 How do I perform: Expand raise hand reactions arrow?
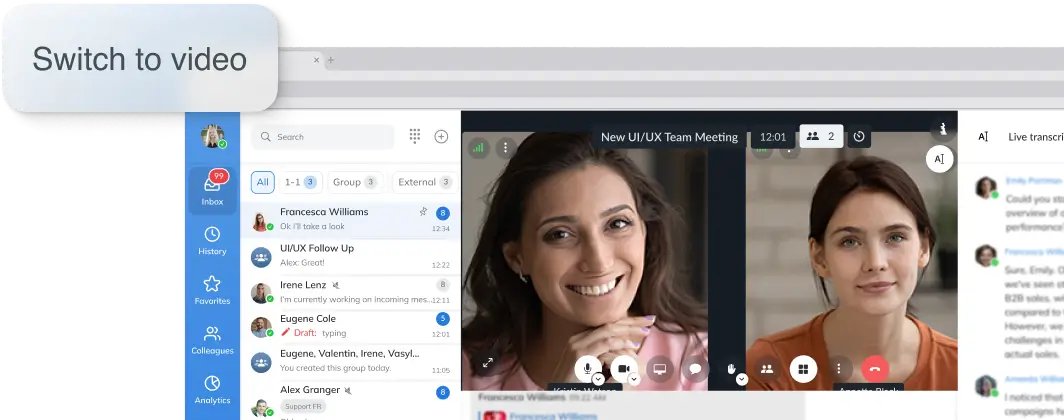point(742,380)
